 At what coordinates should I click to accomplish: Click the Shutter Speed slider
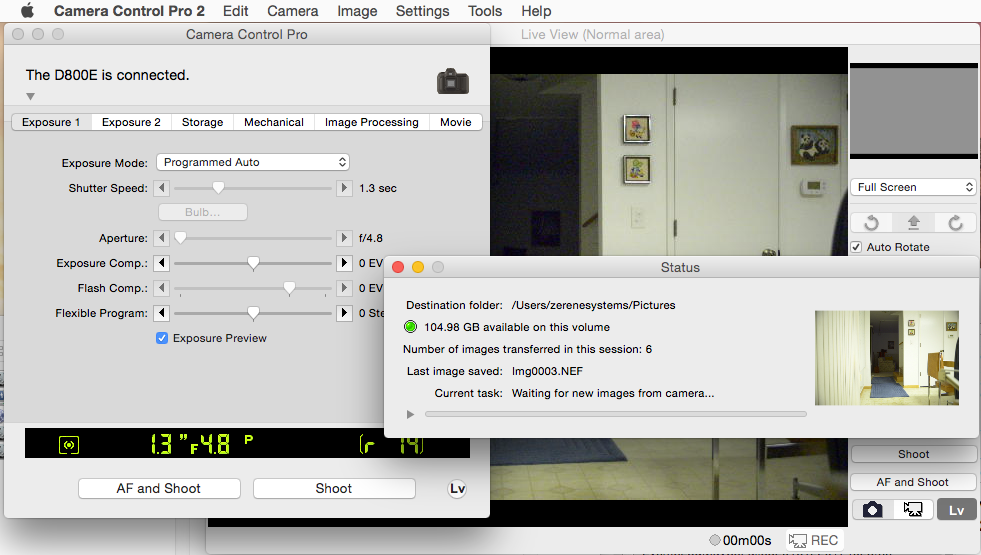click(x=253, y=188)
